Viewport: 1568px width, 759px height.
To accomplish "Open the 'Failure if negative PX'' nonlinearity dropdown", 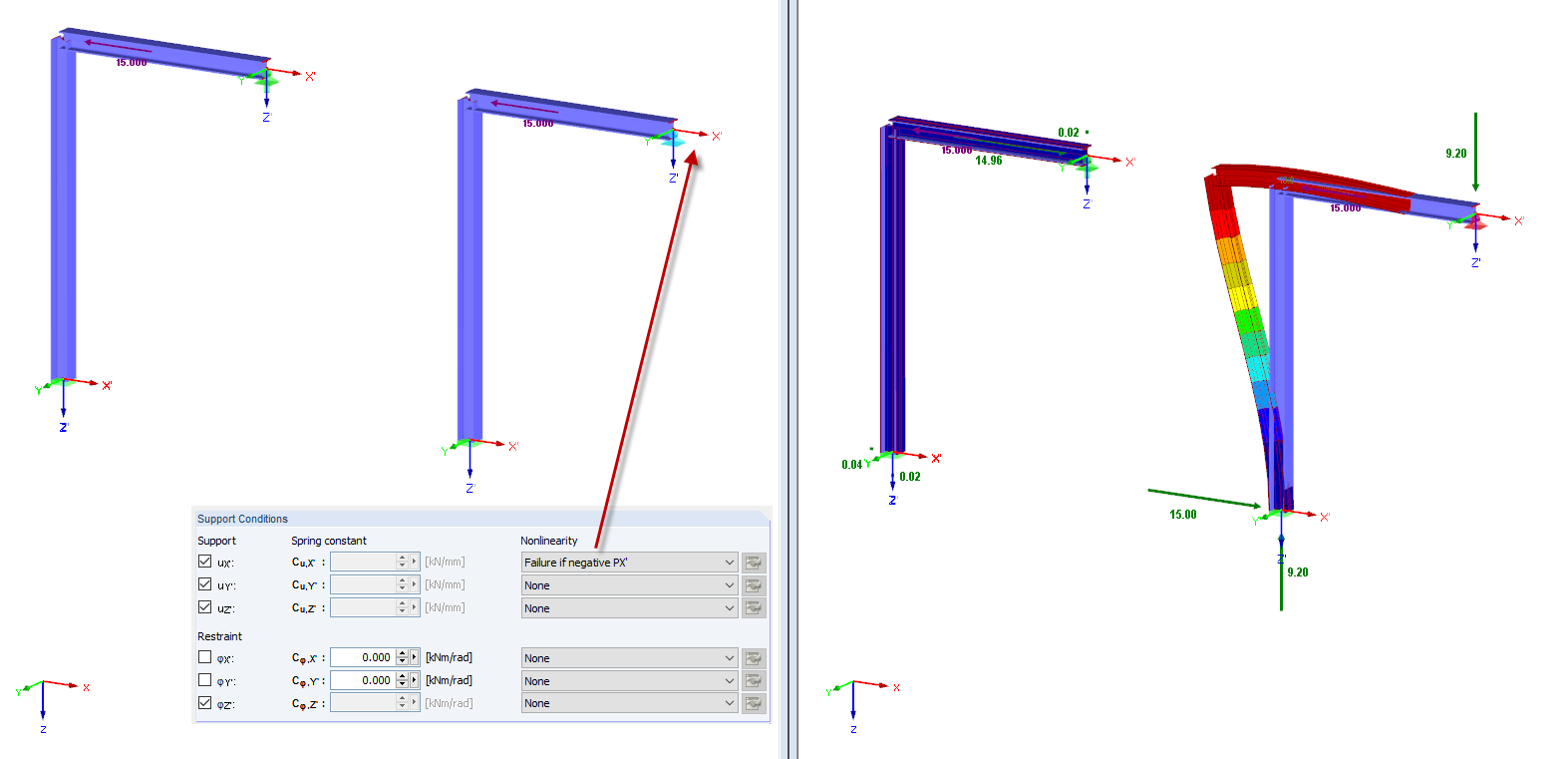I will pos(629,563).
